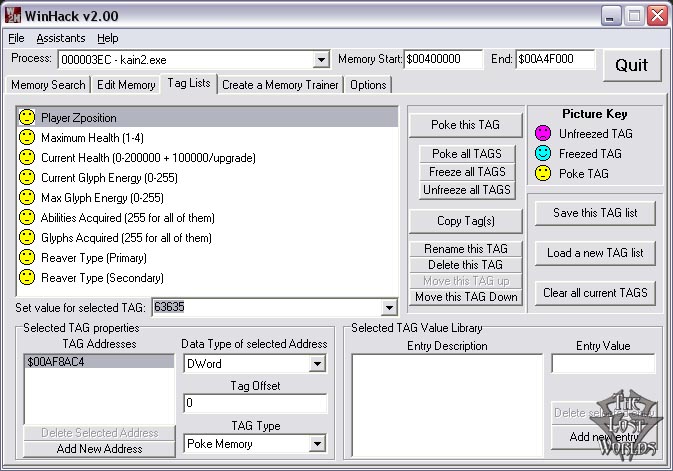Click the smiley icon beside Reaver Type (Primary)

[27, 258]
